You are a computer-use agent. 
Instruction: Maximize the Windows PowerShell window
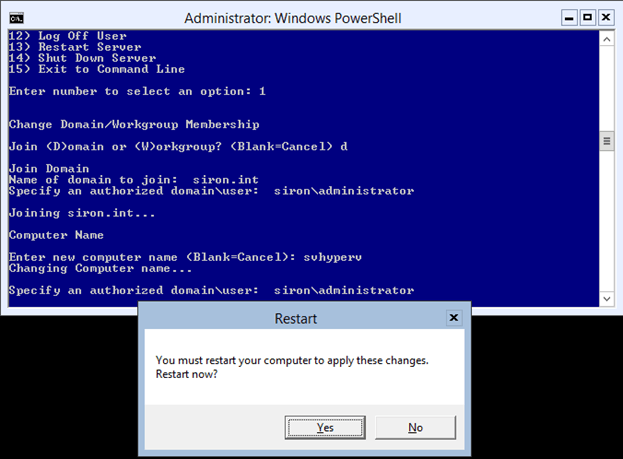point(587,17)
